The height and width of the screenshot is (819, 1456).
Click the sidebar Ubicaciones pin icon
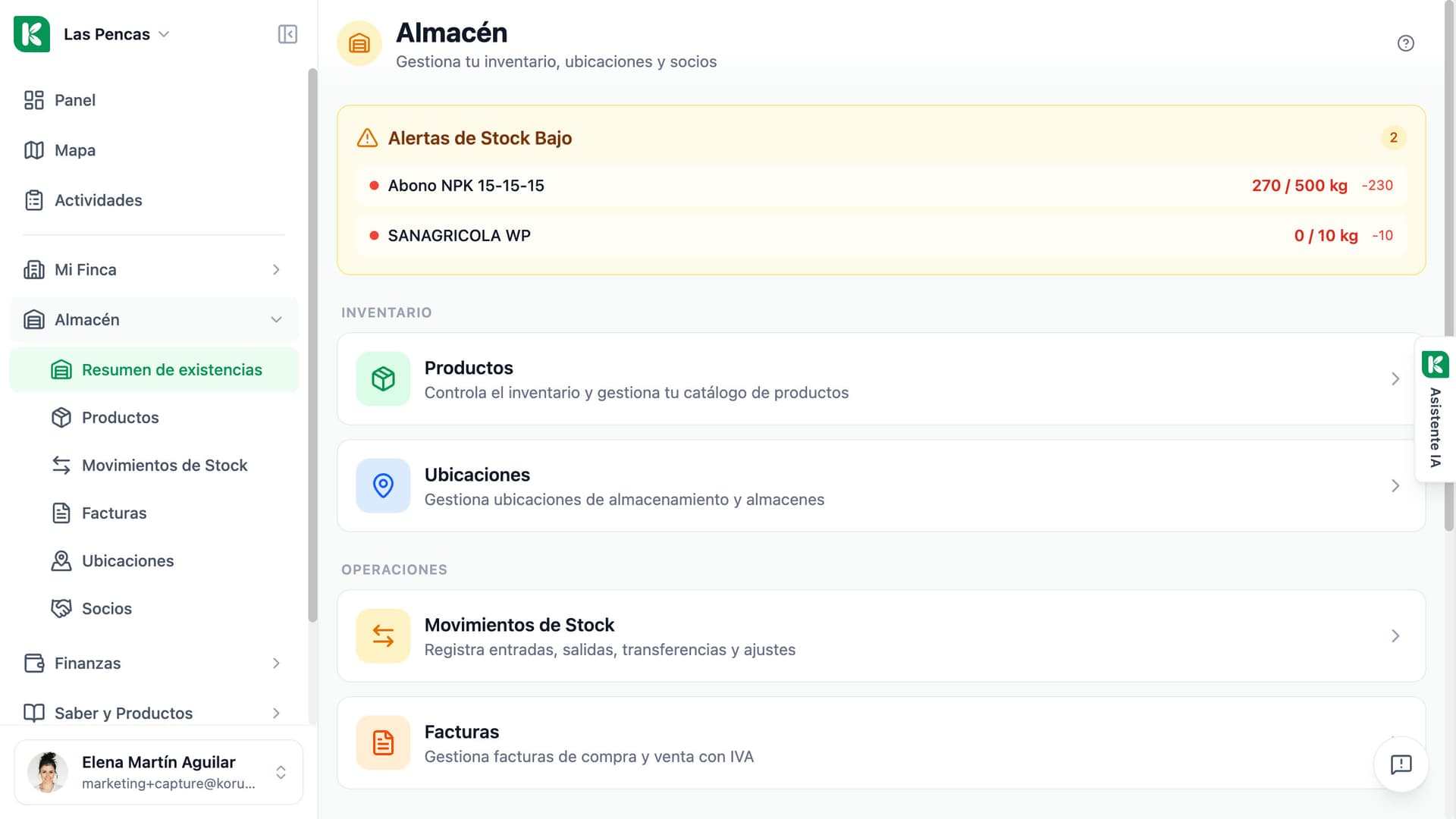(x=61, y=561)
